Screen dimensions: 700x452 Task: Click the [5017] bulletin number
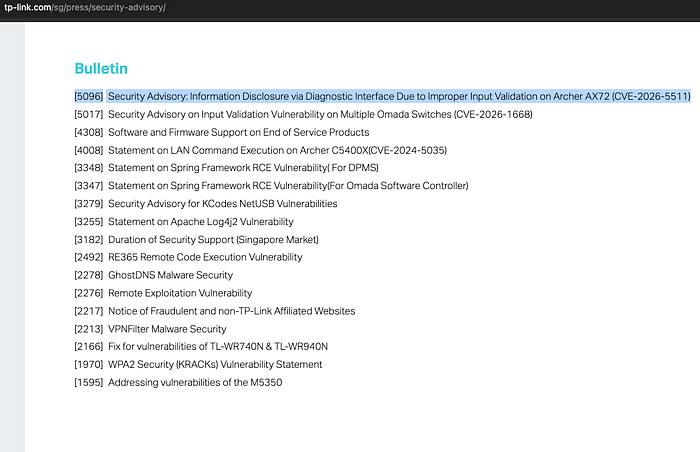coord(88,114)
